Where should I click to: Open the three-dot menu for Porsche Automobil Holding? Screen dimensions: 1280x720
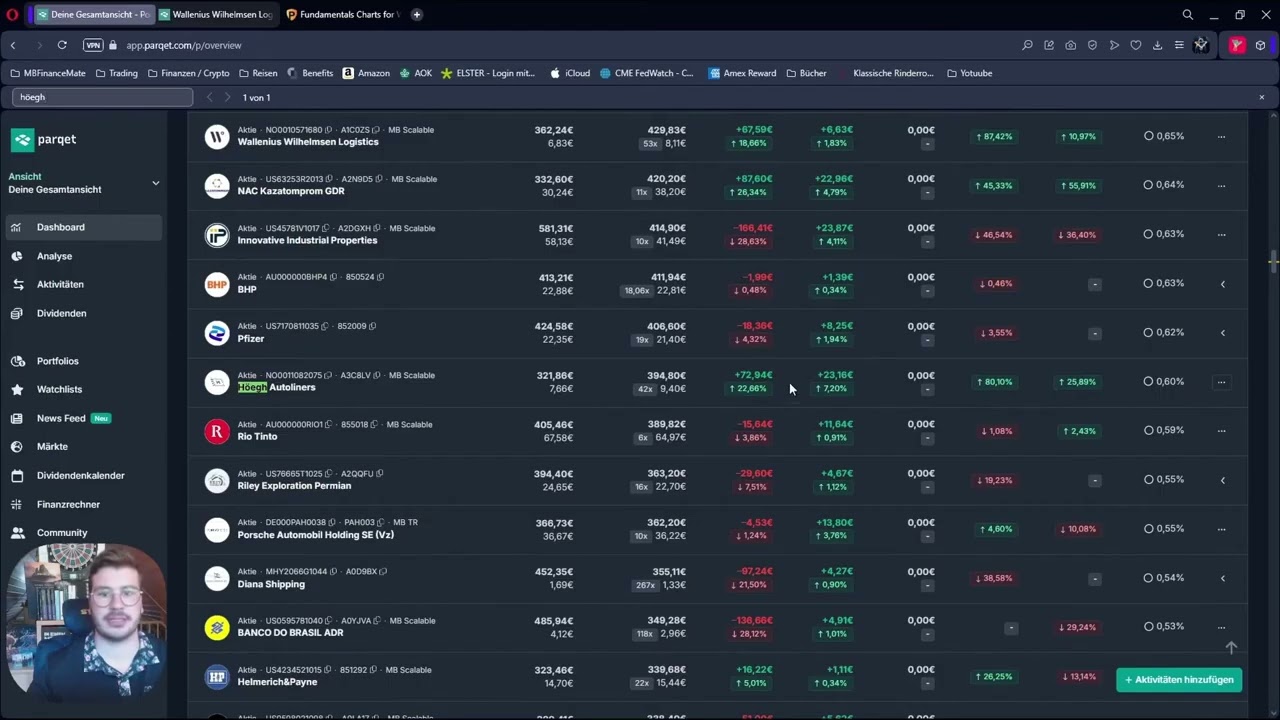1221,529
